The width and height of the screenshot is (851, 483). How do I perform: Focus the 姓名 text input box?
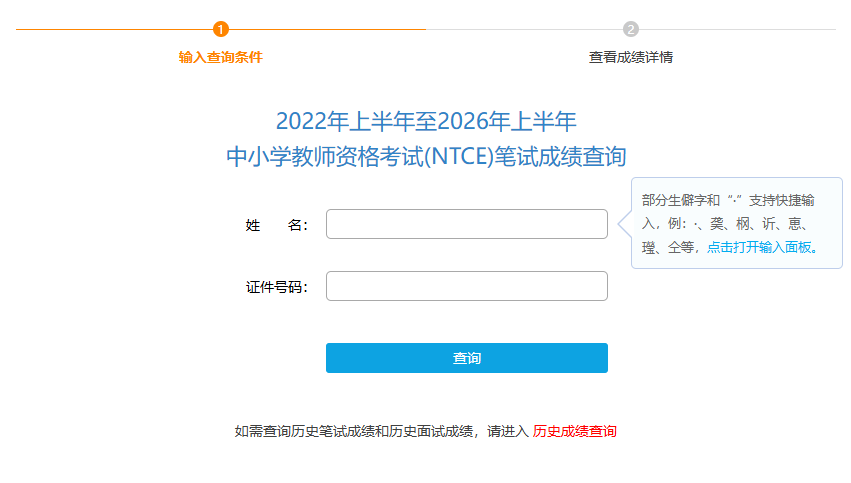(x=466, y=224)
